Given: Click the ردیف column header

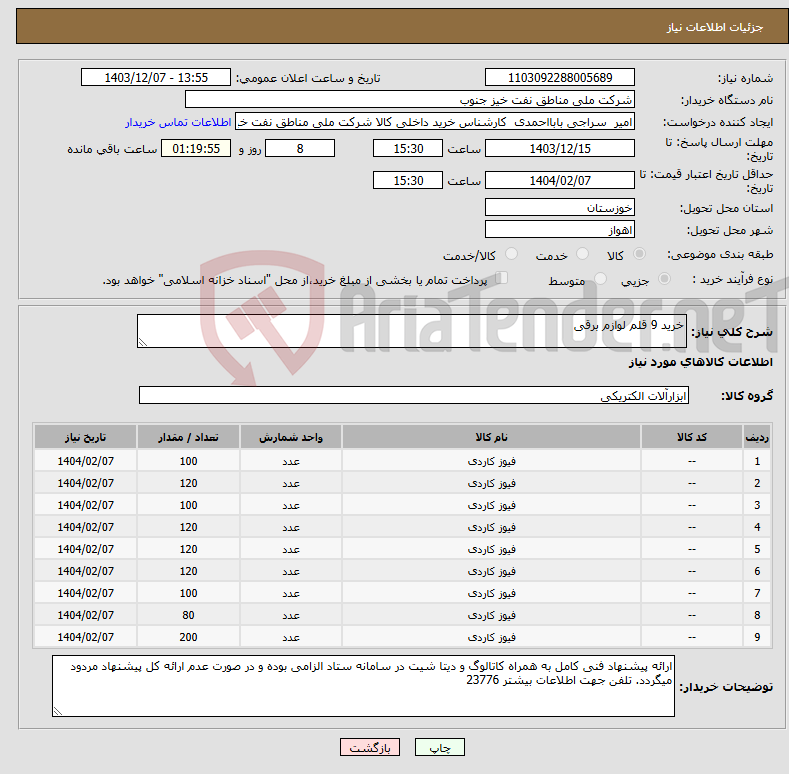Looking at the screenshot, I should [x=757, y=437].
